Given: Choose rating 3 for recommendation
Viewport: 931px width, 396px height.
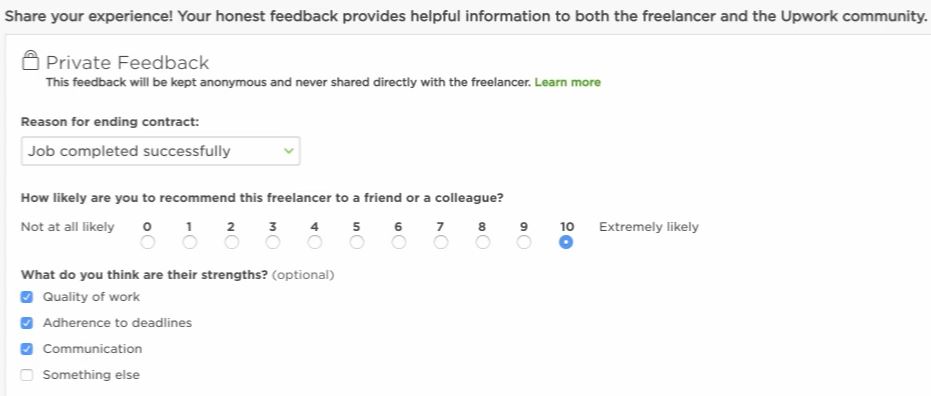Looking at the screenshot, I should point(273,242).
